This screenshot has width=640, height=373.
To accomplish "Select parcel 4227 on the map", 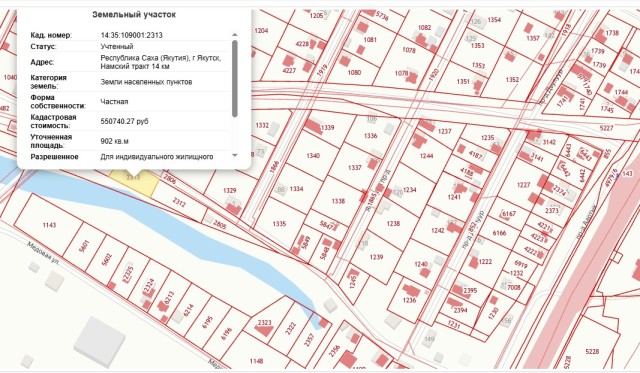I will point(289,71).
